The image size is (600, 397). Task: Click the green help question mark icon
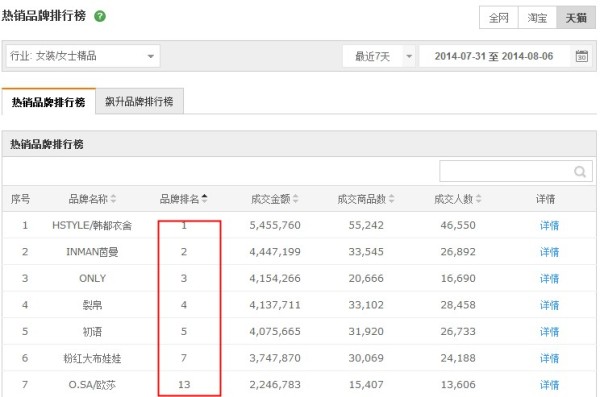[x=100, y=16]
